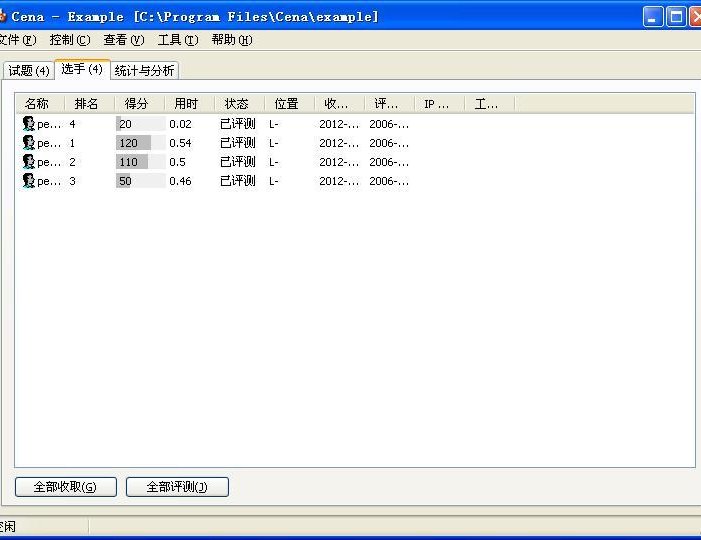The height and width of the screenshot is (540, 701).
Task: Click 已评测 status in rank 4 row
Action: point(238,124)
